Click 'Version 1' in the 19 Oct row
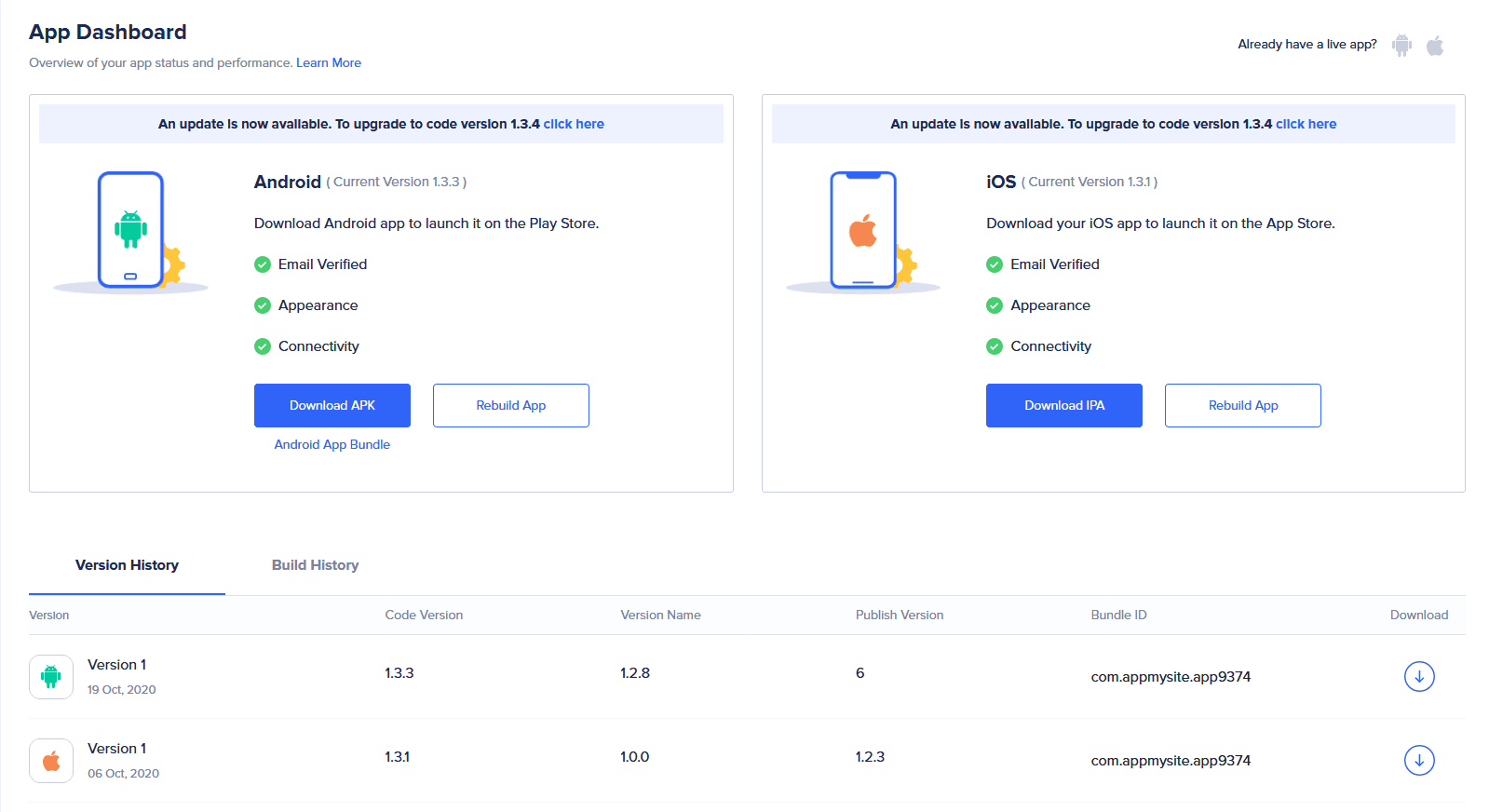This screenshot has width=1489, height=812. [116, 664]
